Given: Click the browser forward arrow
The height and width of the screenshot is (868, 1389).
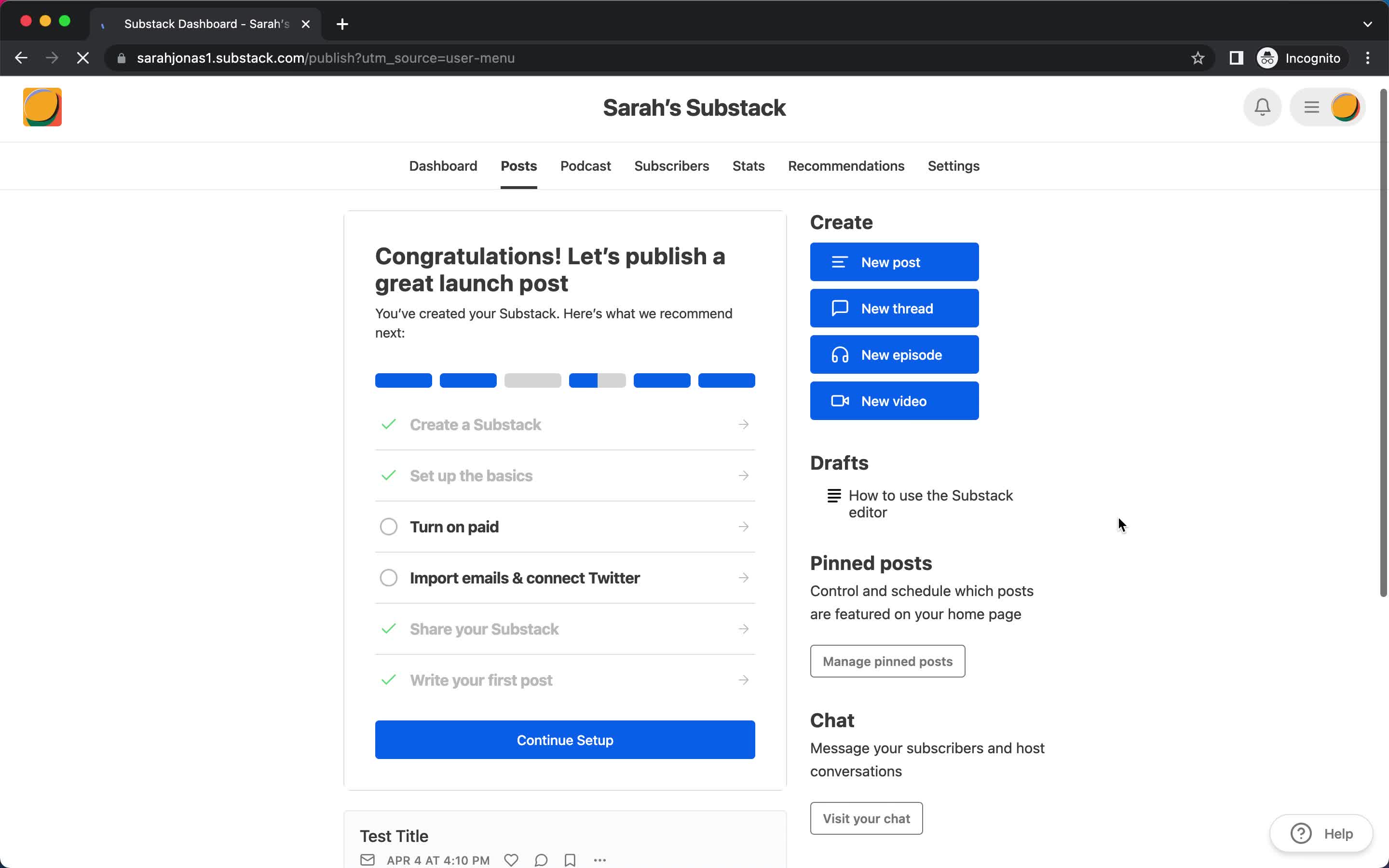Looking at the screenshot, I should [x=52, y=58].
